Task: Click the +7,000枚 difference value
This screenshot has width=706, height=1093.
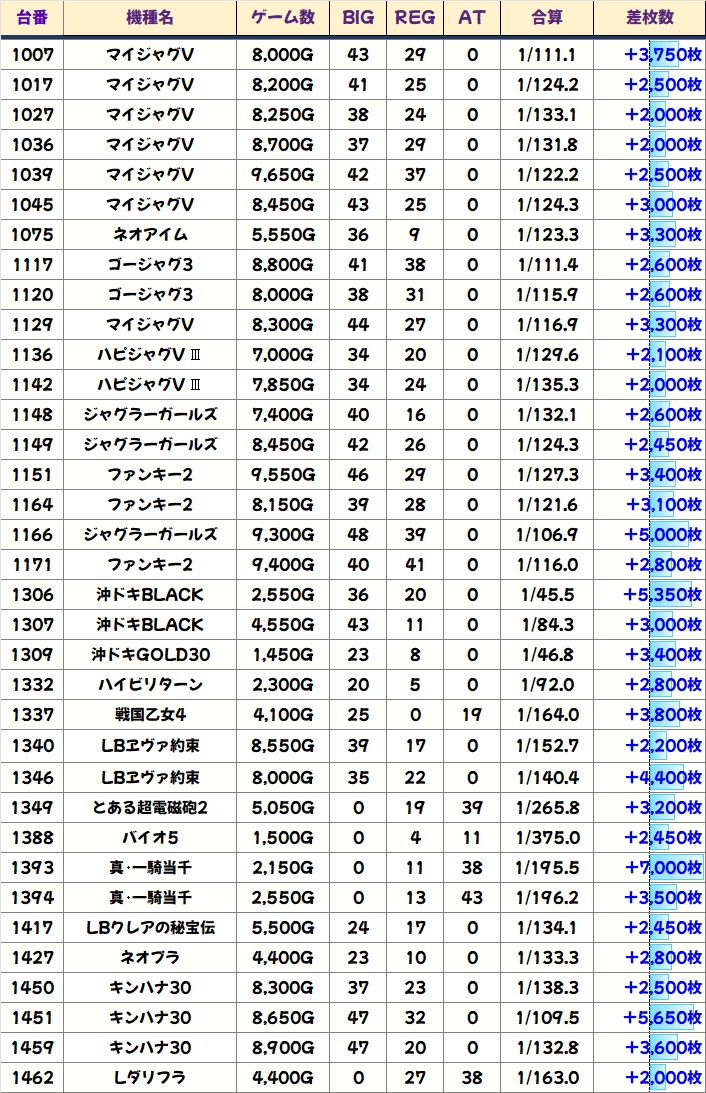Action: 663,867
